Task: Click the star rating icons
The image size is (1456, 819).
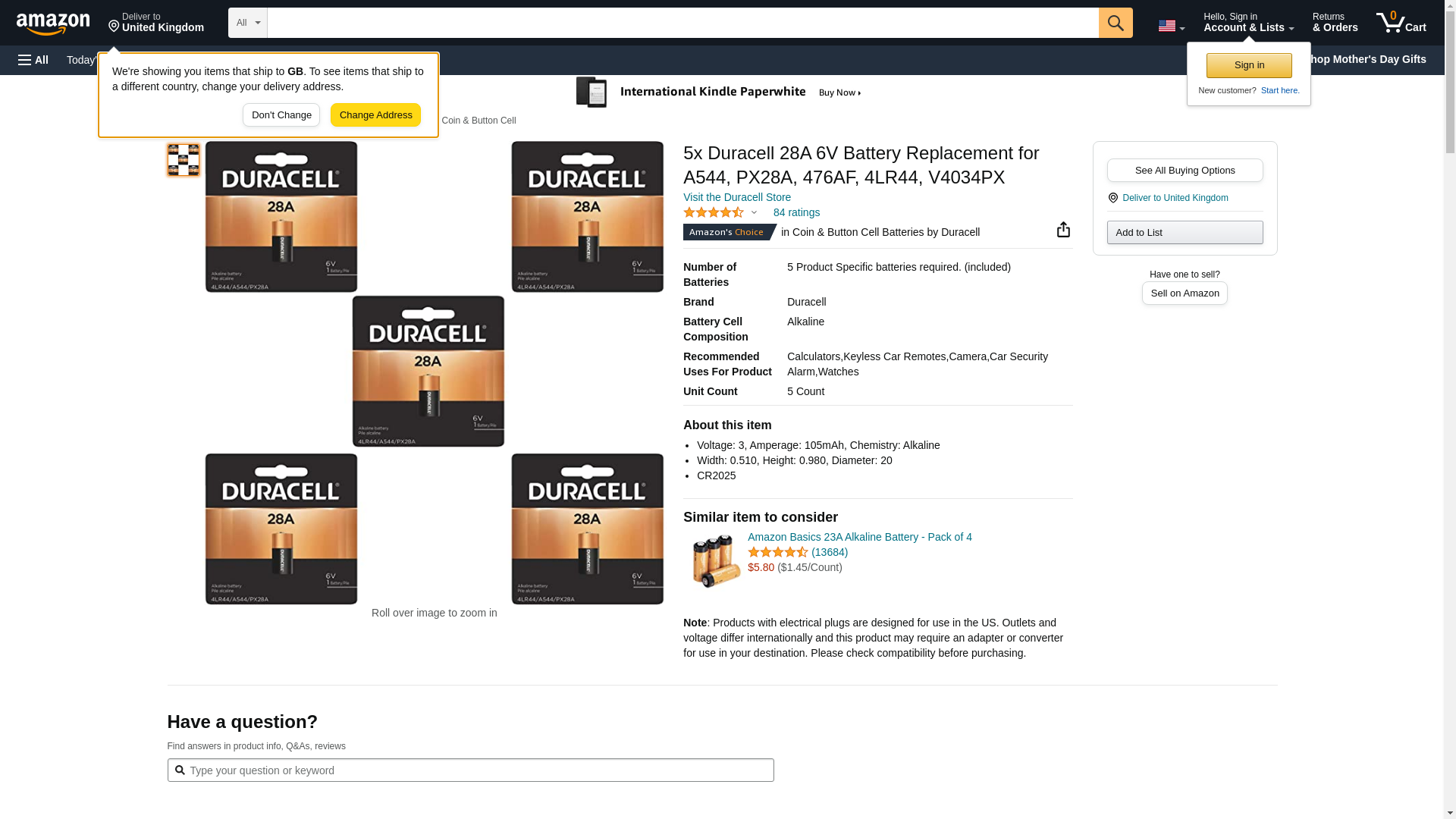Action: tap(713, 213)
